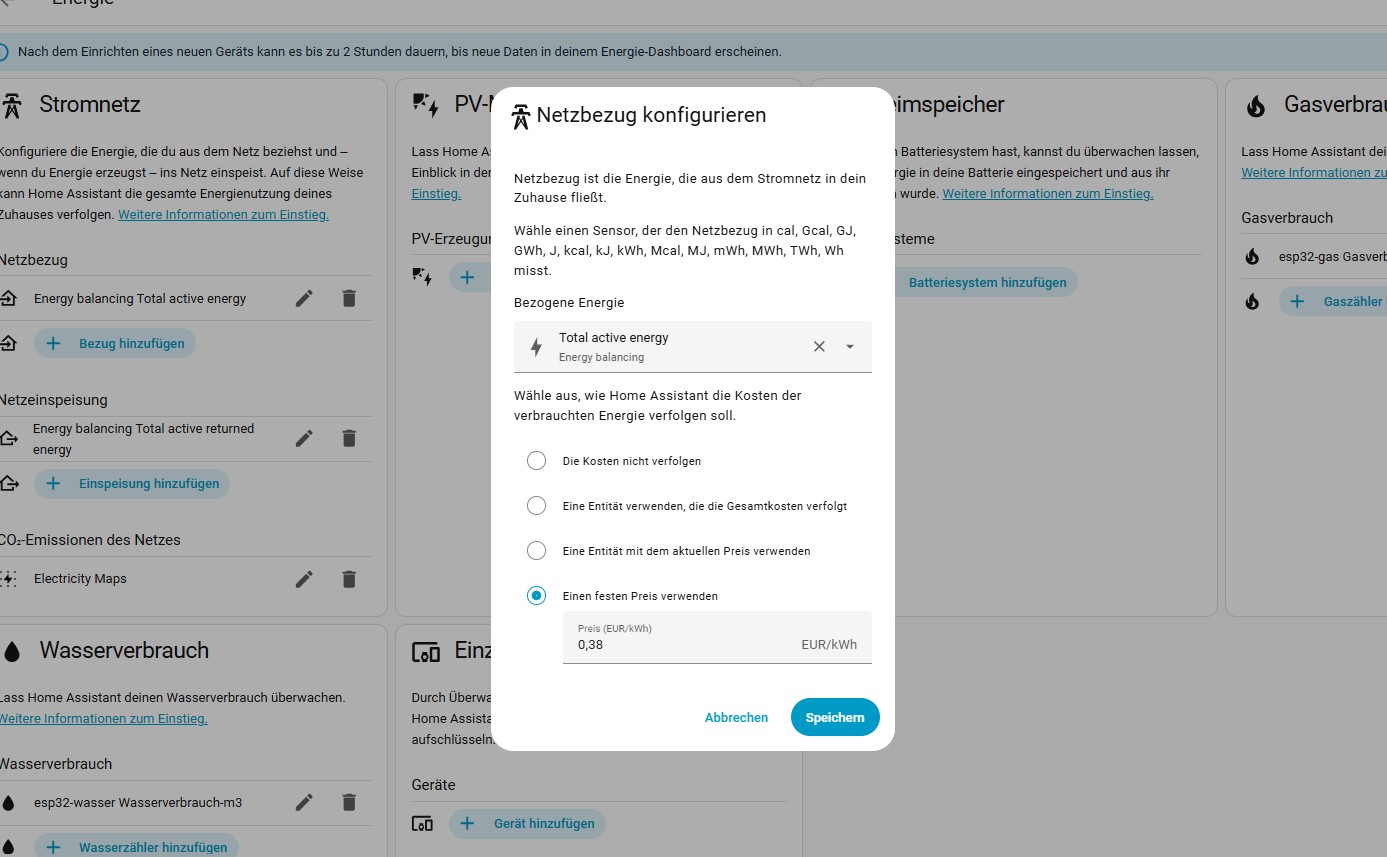Delete the Energy balancing Total active energy entry
Viewport: 1387px width, 857px height.
(348, 298)
